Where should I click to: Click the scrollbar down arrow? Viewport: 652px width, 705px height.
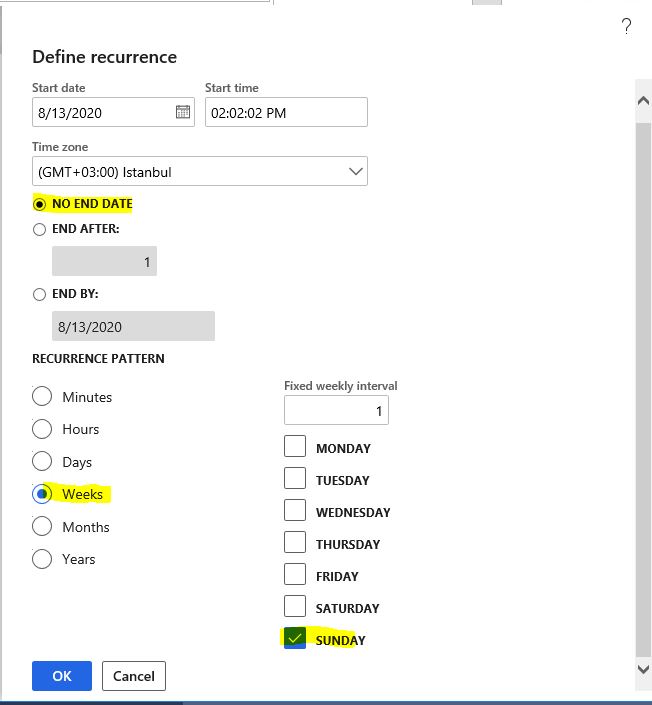tap(643, 669)
